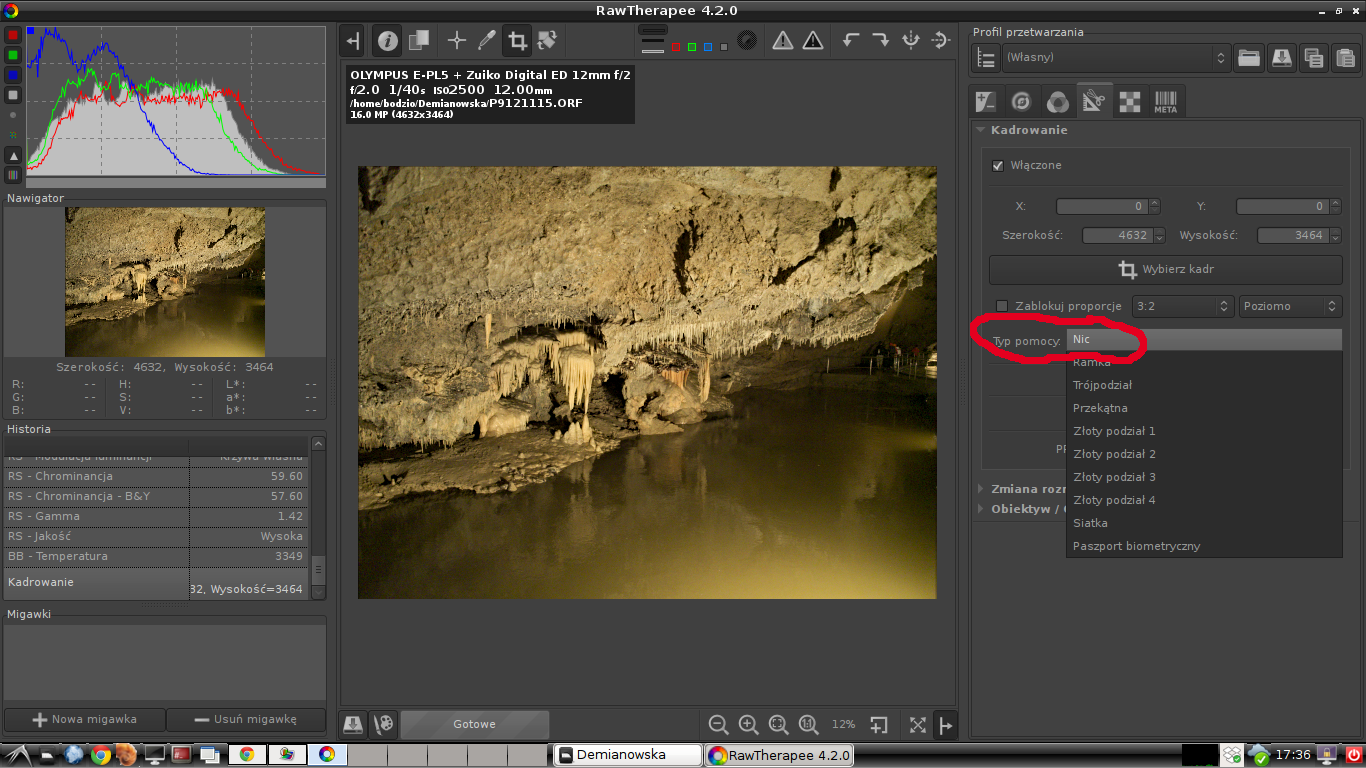Click the Nowa migawka button
The image size is (1366, 768).
[x=84, y=719]
